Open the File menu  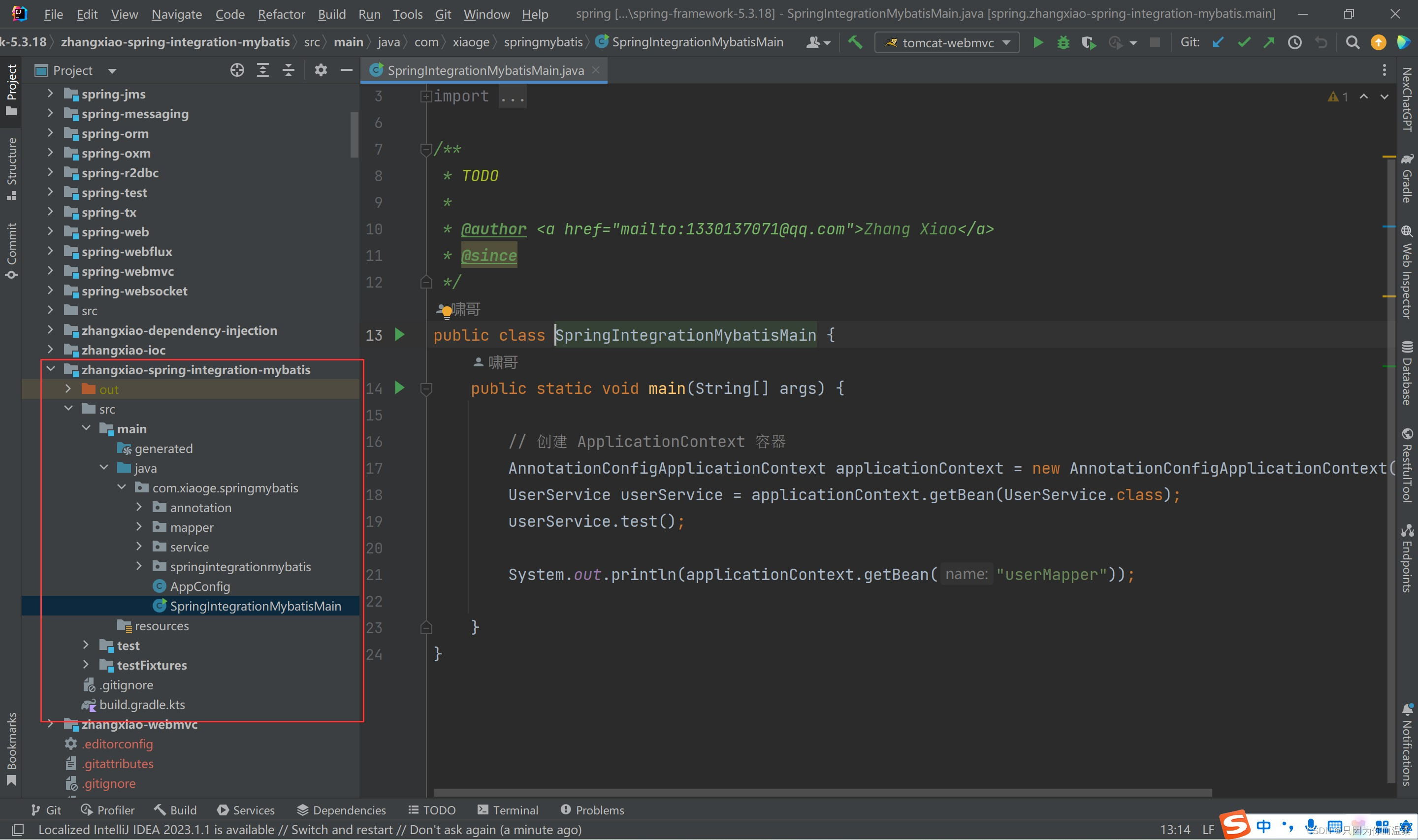click(53, 14)
